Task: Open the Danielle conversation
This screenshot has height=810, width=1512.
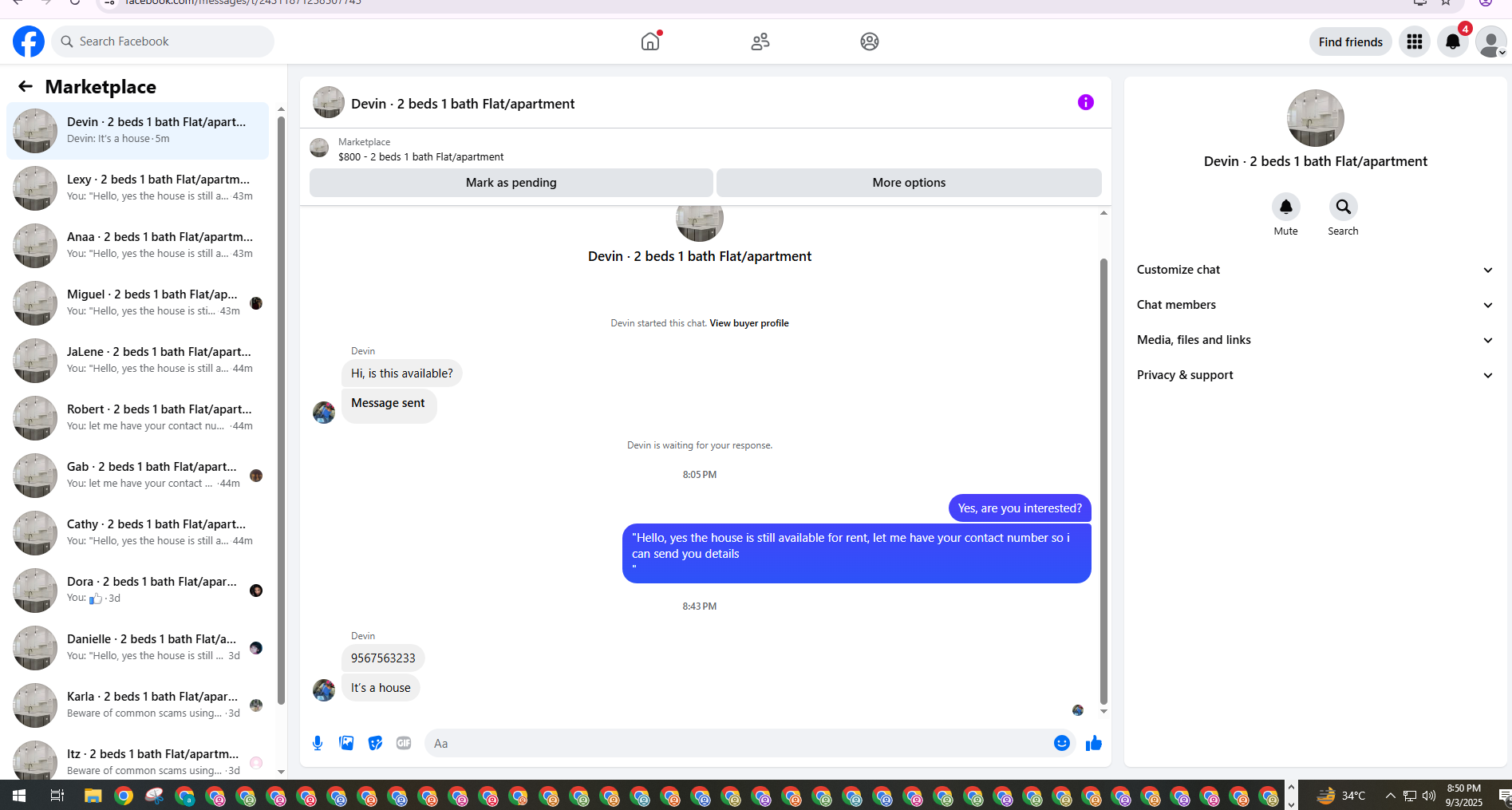Action: click(137, 648)
